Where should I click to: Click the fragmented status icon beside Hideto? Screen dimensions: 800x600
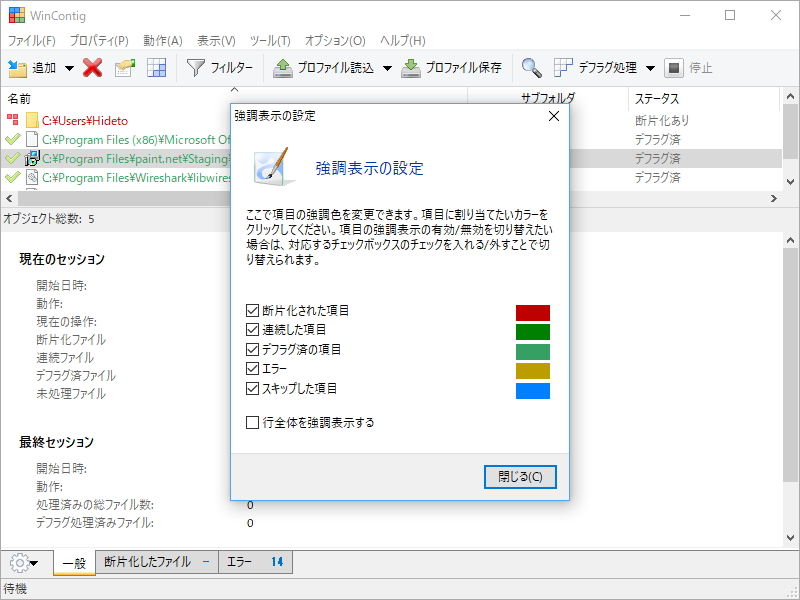[x=13, y=120]
